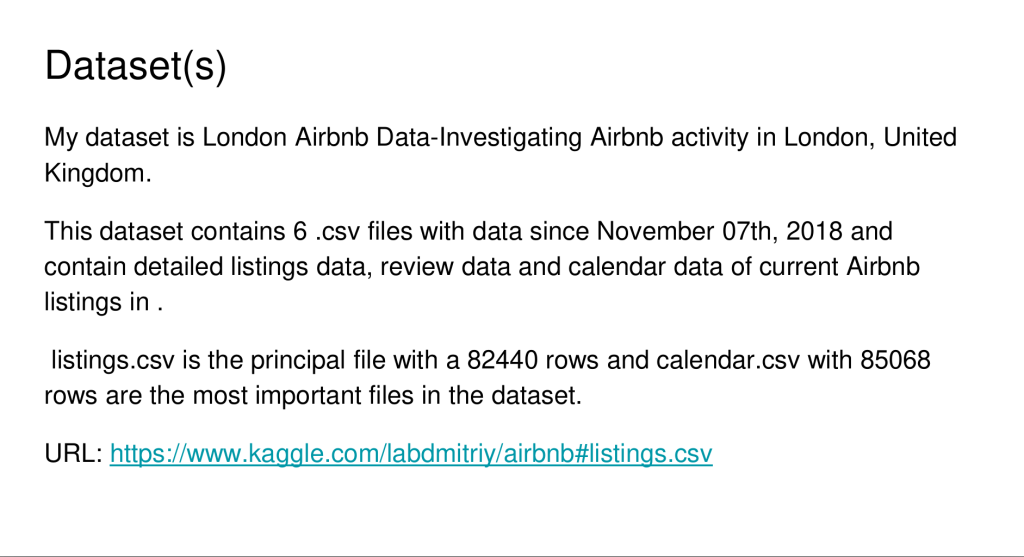The height and width of the screenshot is (557, 1024).
Task: Click the word "Kingdom." in first paragraph
Action: 98,172
